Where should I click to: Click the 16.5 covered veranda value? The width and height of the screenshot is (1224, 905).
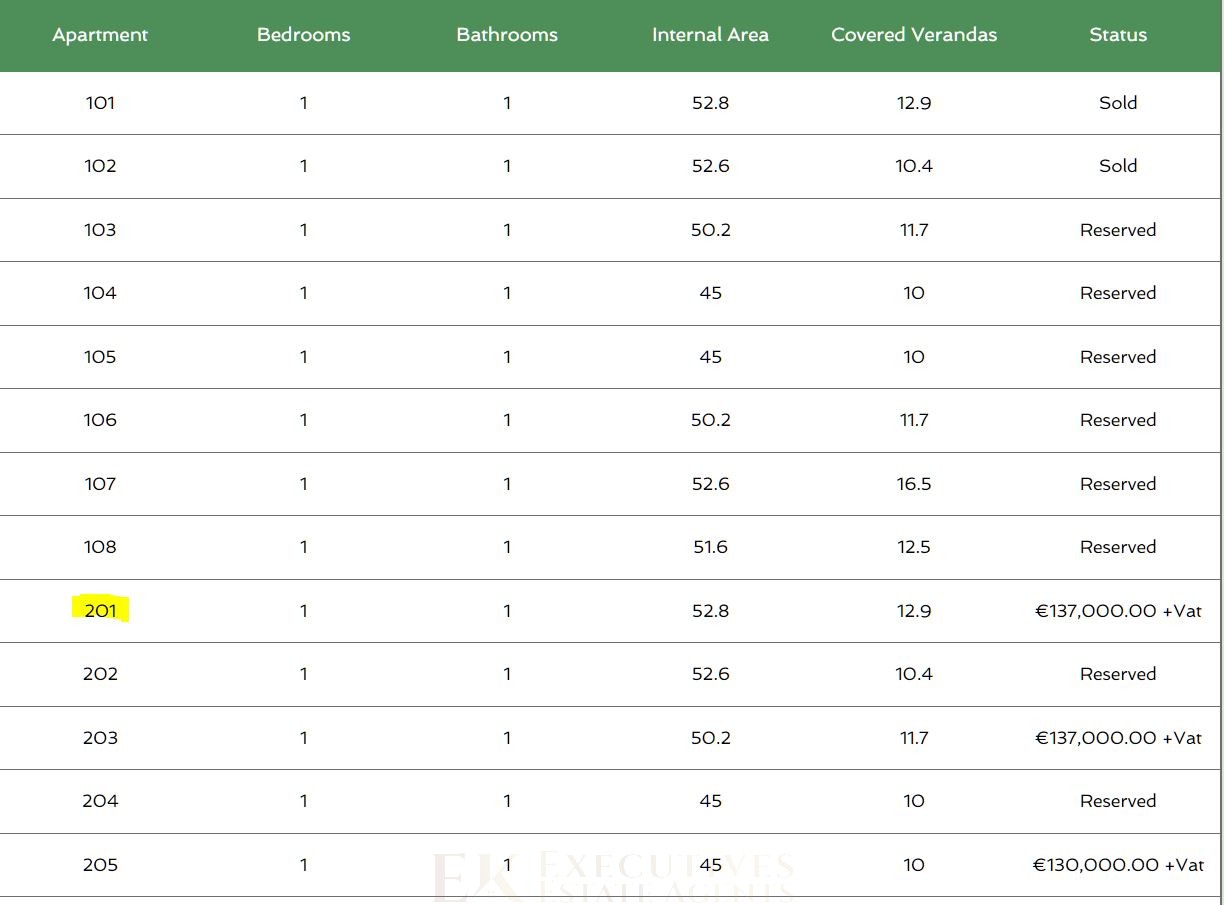(914, 484)
